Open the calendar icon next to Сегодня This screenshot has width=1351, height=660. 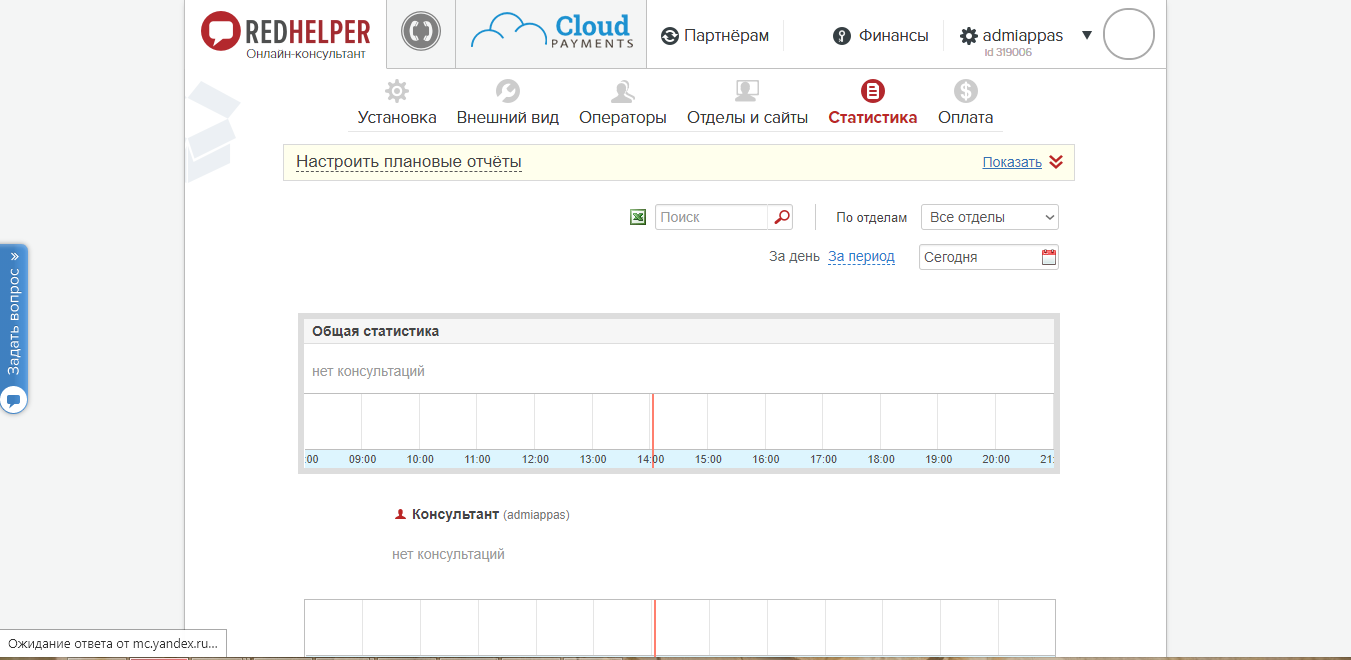(x=1048, y=256)
